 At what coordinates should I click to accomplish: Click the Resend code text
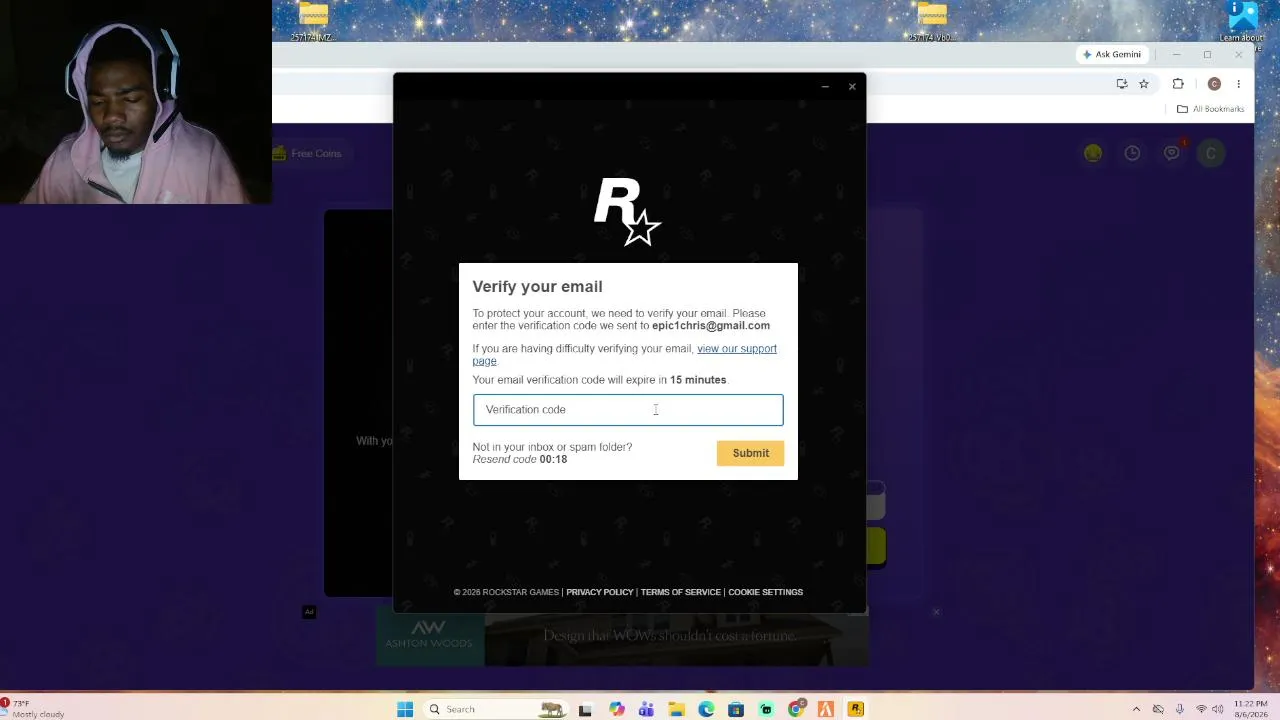504,459
